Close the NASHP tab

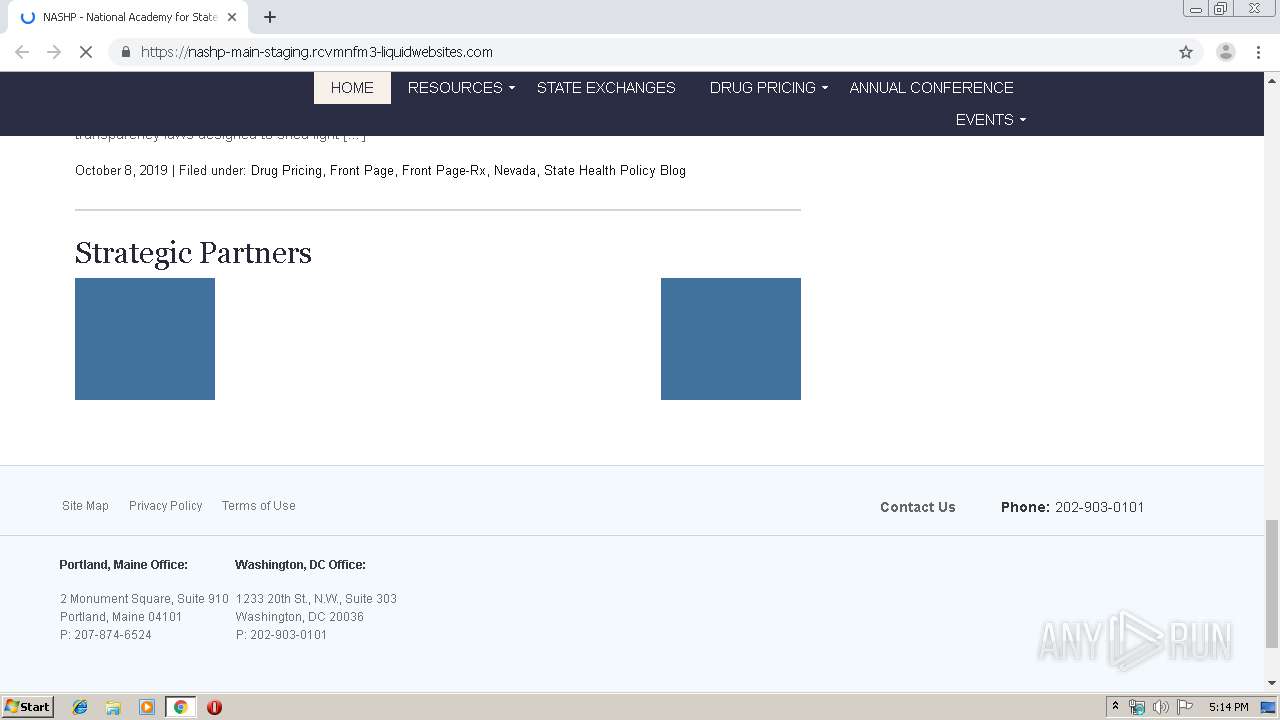[x=232, y=17]
